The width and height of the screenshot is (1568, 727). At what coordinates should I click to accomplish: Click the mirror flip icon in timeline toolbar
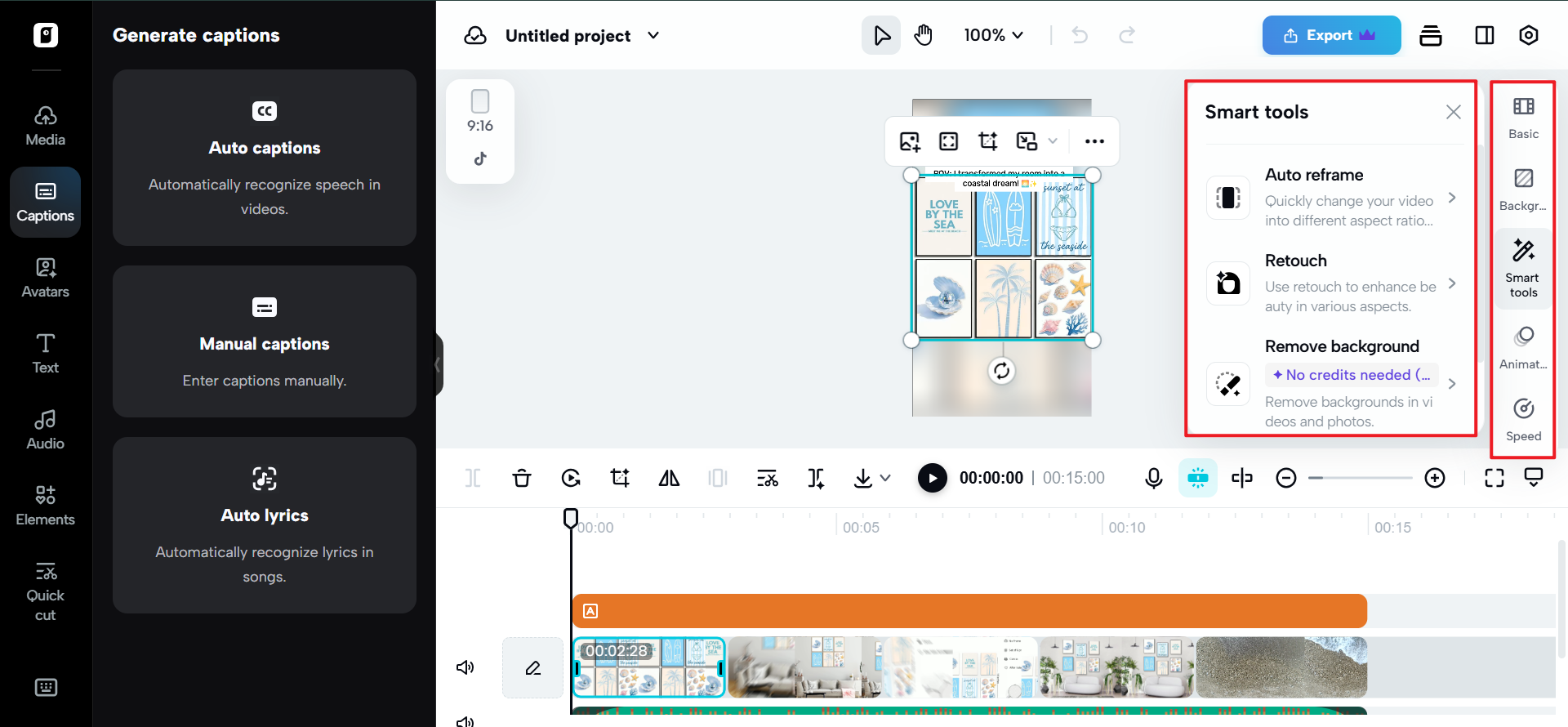coord(669,478)
